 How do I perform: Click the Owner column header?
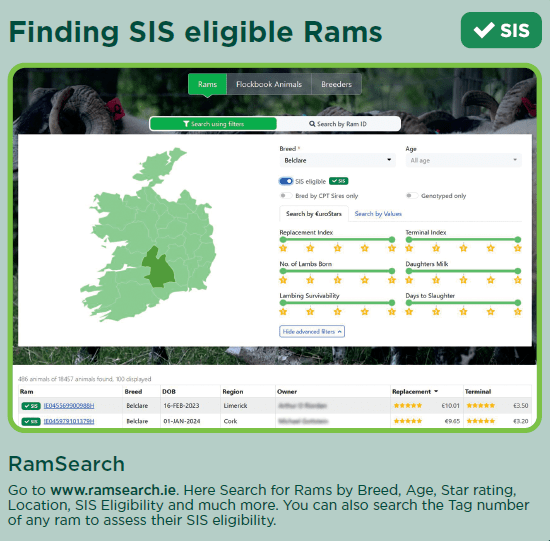(x=287, y=392)
